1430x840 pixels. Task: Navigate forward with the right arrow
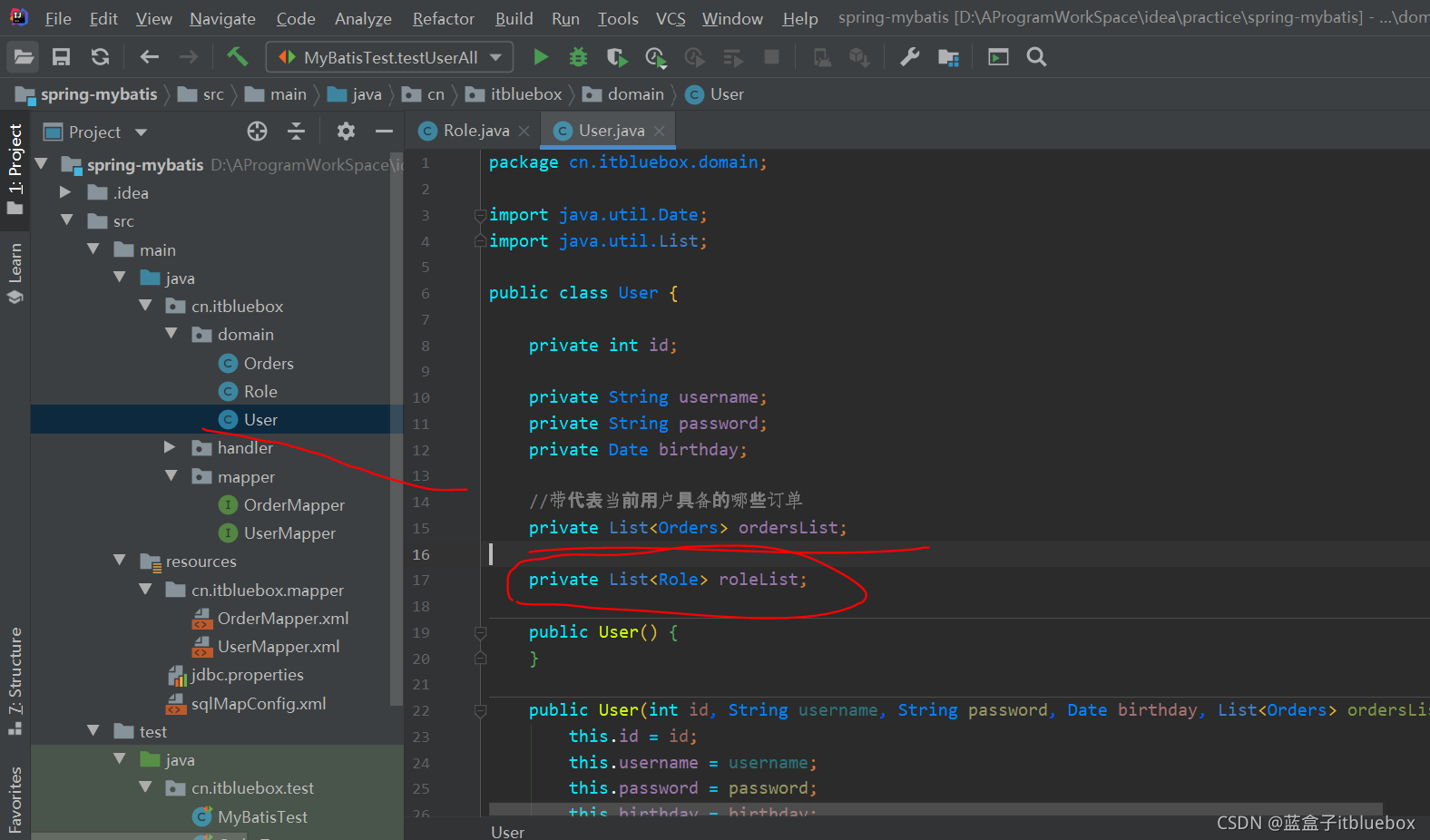[188, 57]
